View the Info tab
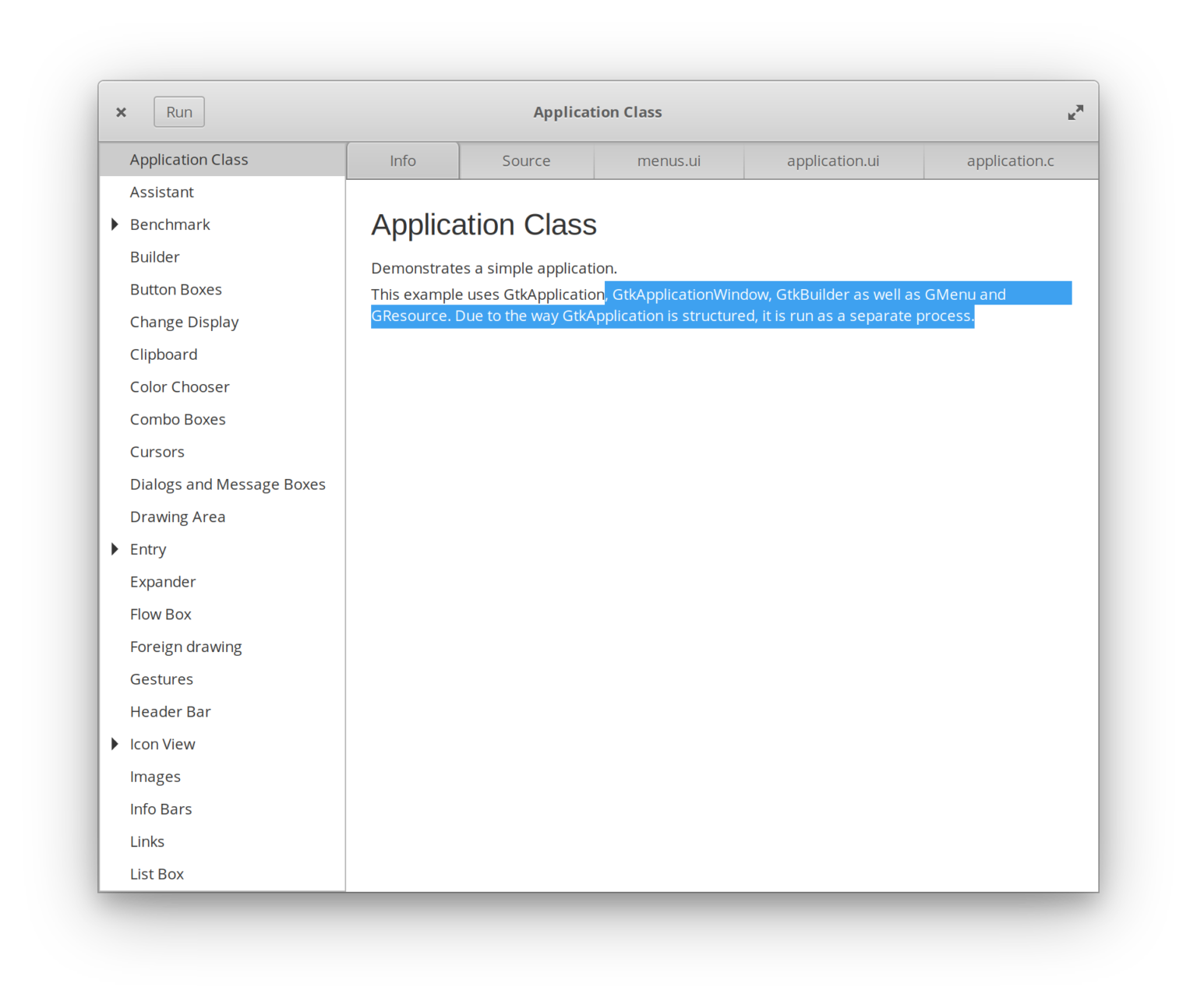This screenshot has height=1008, width=1197. pyautogui.click(x=403, y=160)
